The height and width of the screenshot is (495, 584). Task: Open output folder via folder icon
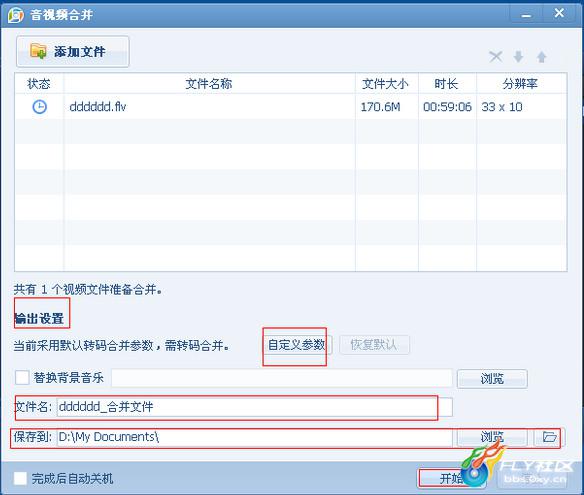(549, 437)
